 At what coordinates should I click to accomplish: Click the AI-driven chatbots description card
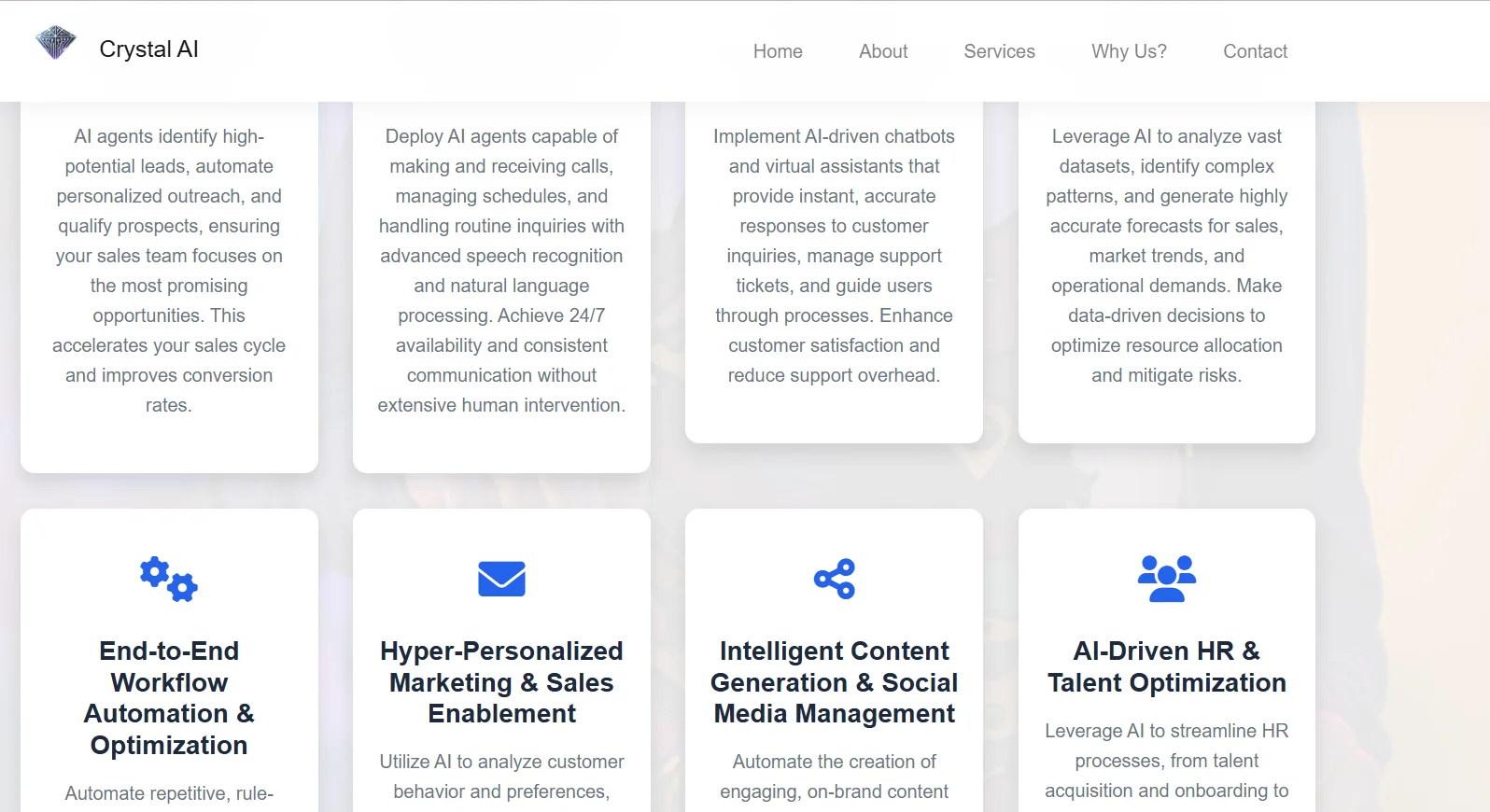834,256
